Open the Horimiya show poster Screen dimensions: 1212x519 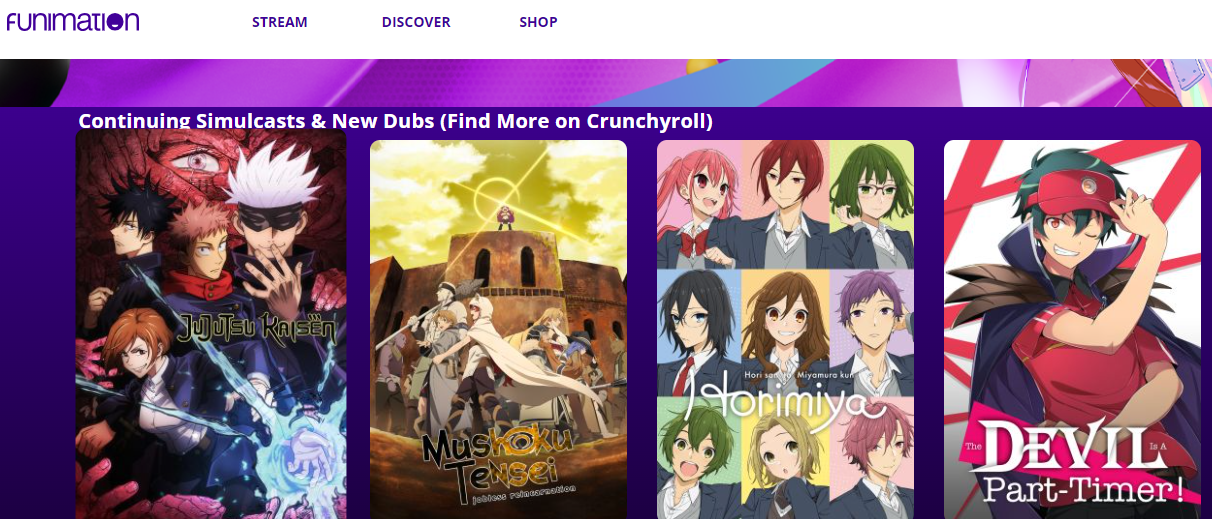[x=785, y=329]
